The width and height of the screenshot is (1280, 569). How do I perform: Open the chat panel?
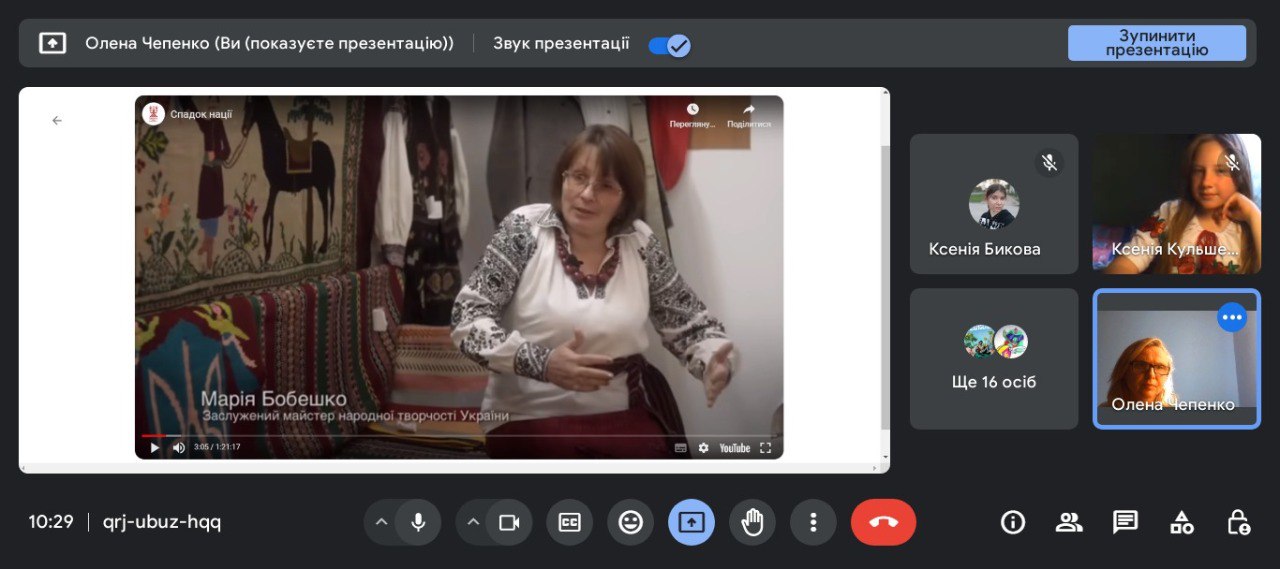[1125, 522]
